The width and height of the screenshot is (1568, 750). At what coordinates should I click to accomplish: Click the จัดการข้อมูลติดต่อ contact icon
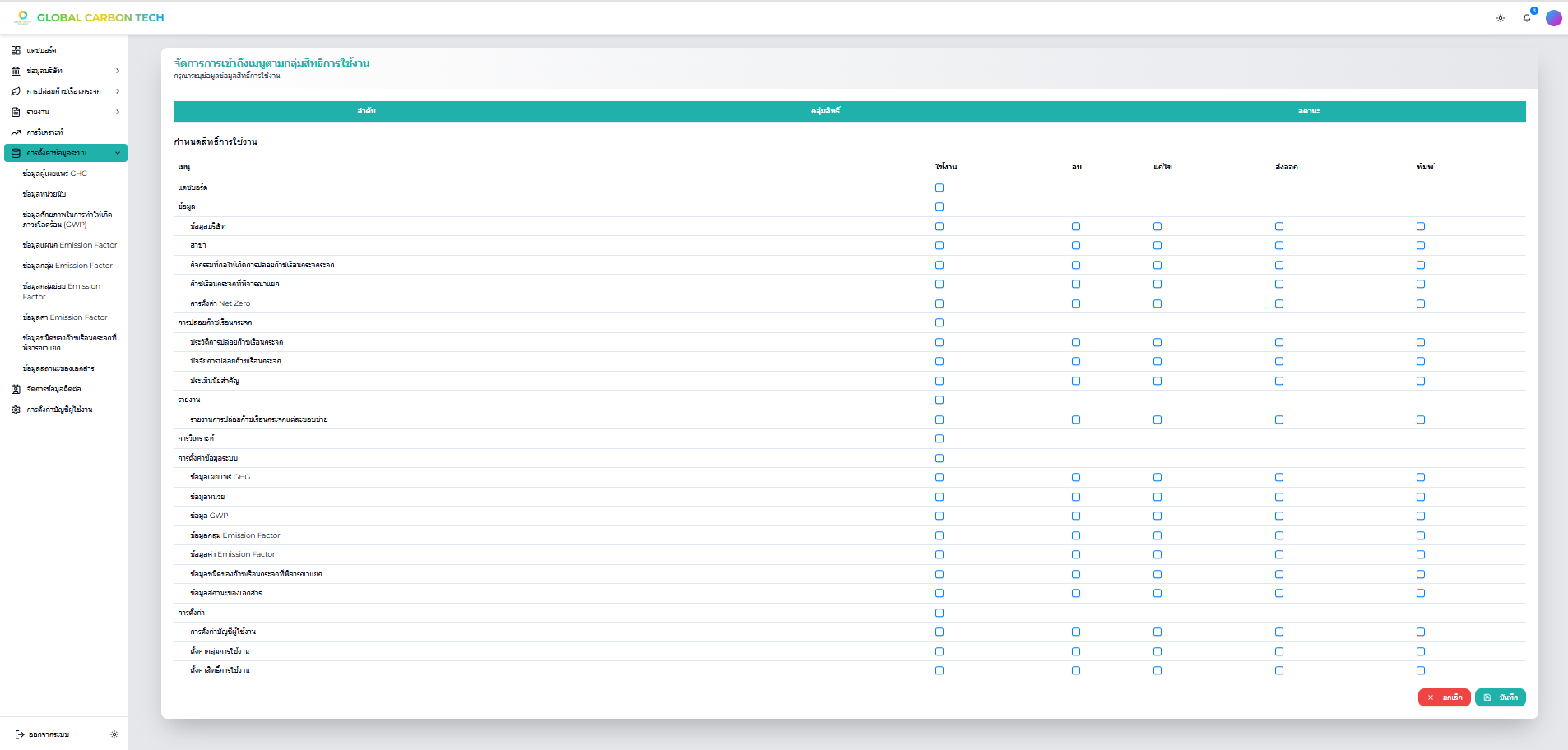(16, 389)
